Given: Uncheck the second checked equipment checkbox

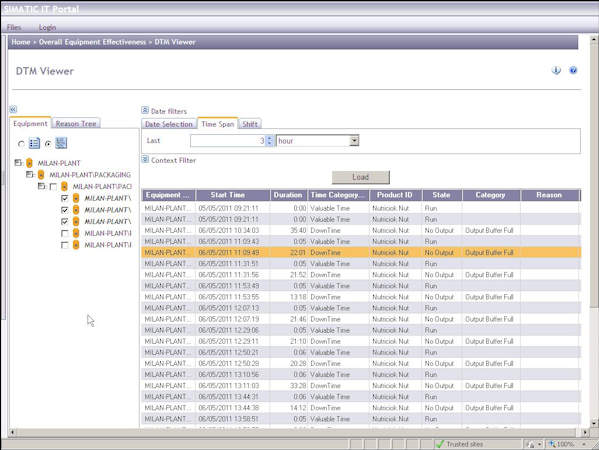Looking at the screenshot, I should pos(65,210).
